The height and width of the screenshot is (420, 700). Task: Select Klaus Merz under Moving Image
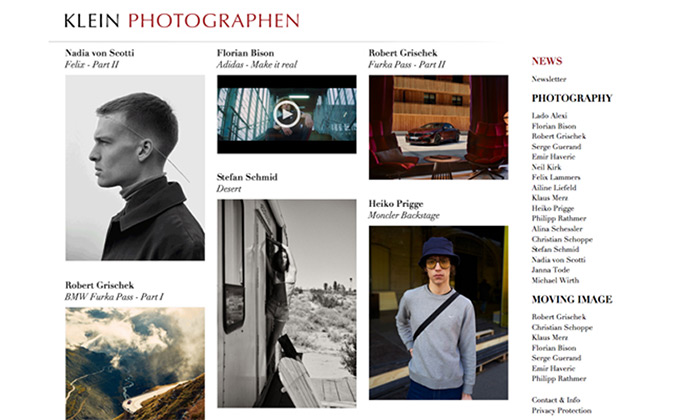(550, 337)
